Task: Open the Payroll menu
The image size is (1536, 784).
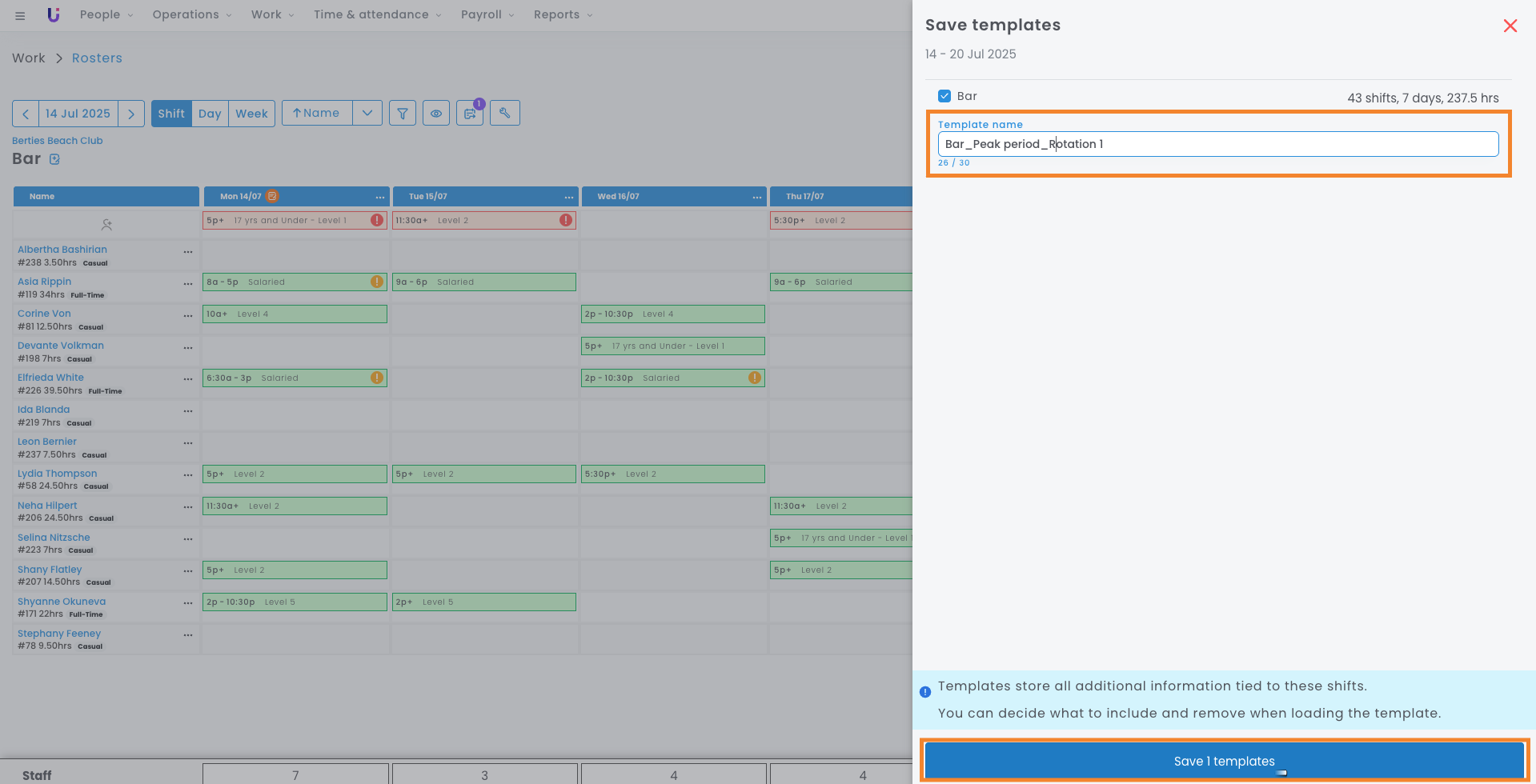Action: coord(487,14)
